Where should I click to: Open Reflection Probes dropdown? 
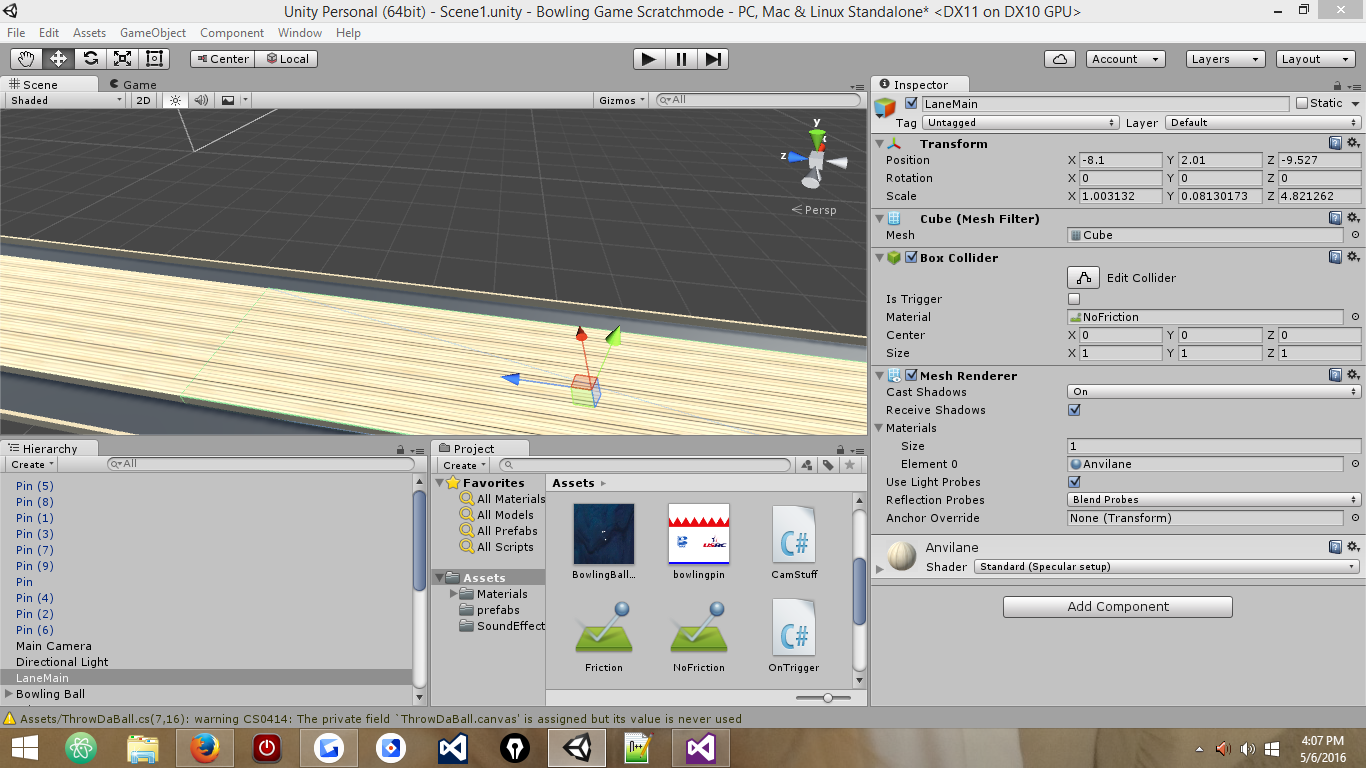click(x=1214, y=500)
